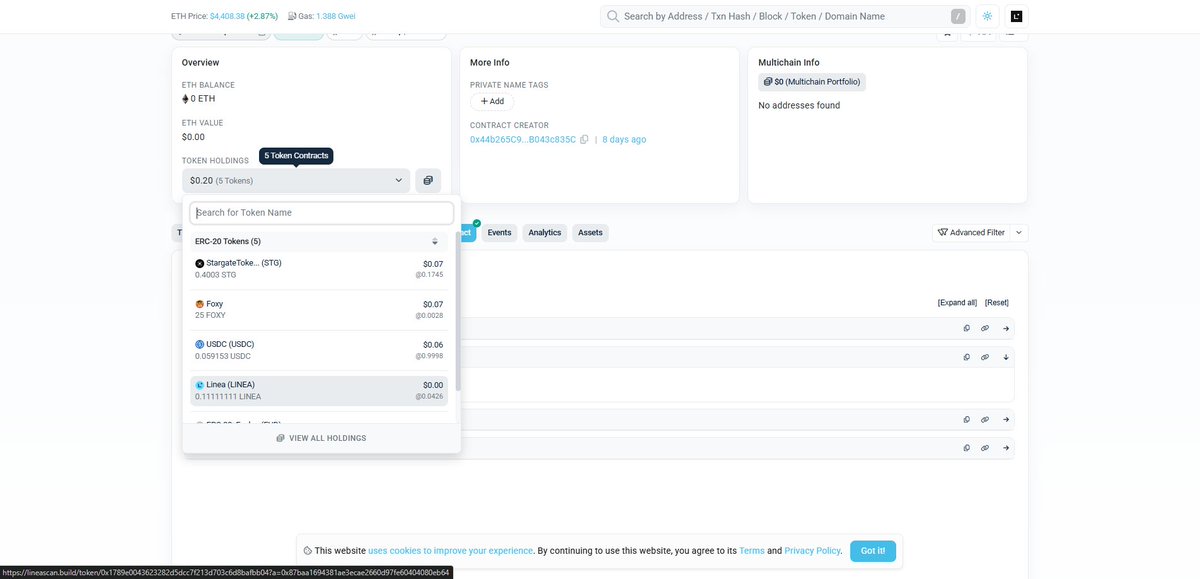Click the [Expand all] link
Screen dimensions: 1200x579
coord(957,302)
